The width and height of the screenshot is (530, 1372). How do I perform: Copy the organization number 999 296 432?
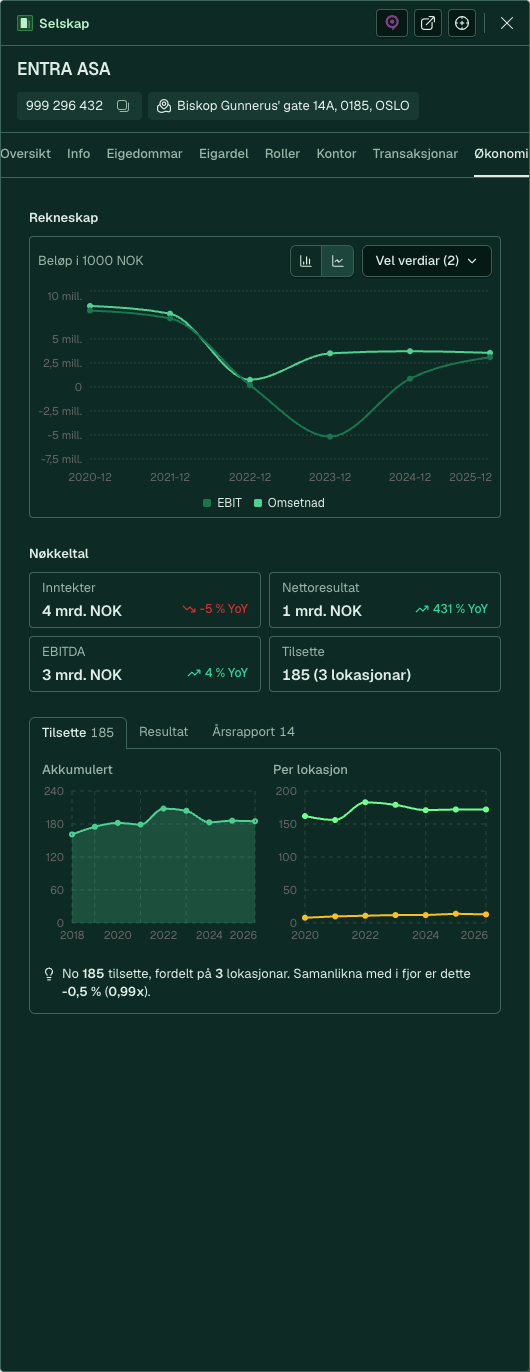pyautogui.click(x=123, y=106)
